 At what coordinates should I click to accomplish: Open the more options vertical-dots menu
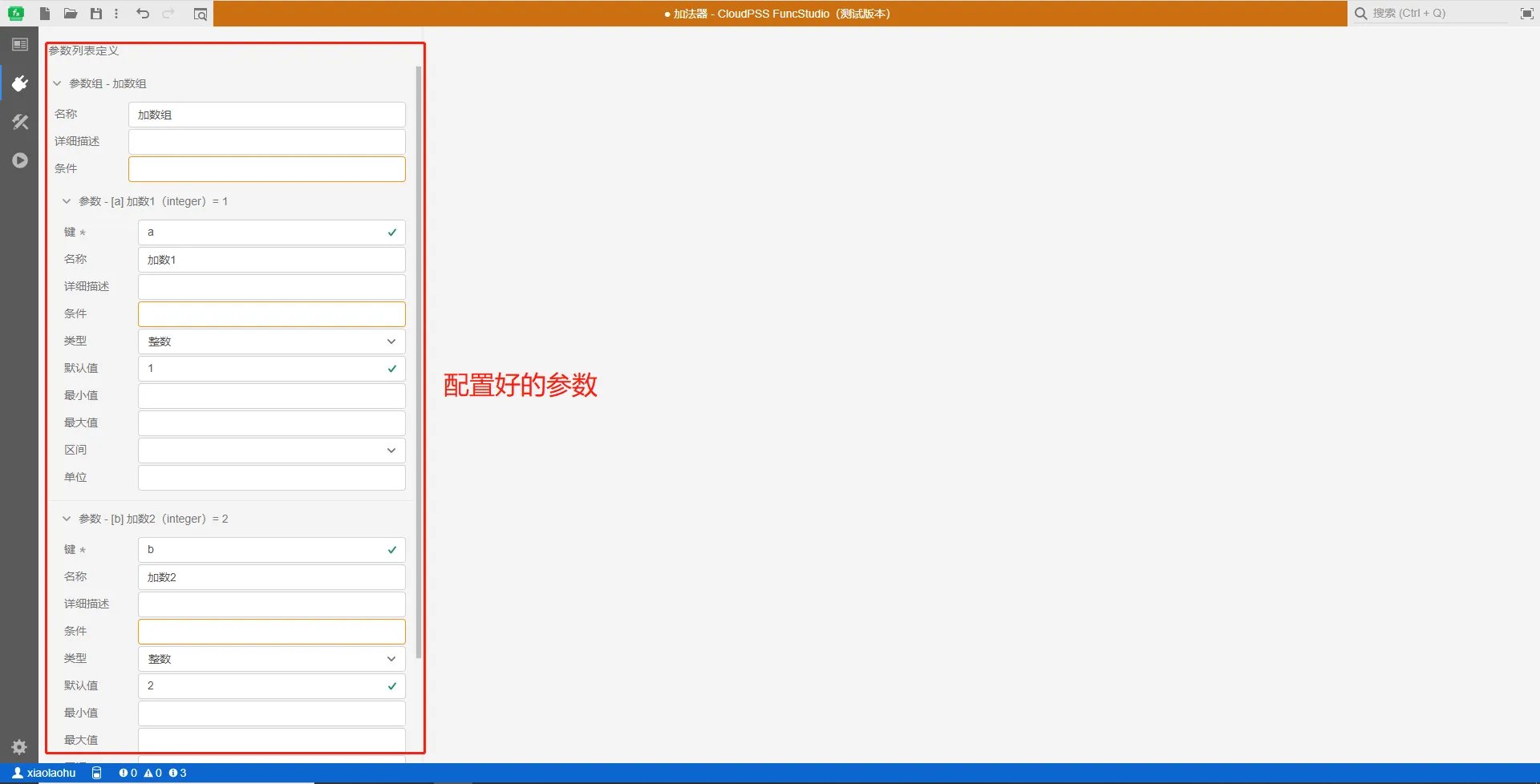click(x=116, y=14)
